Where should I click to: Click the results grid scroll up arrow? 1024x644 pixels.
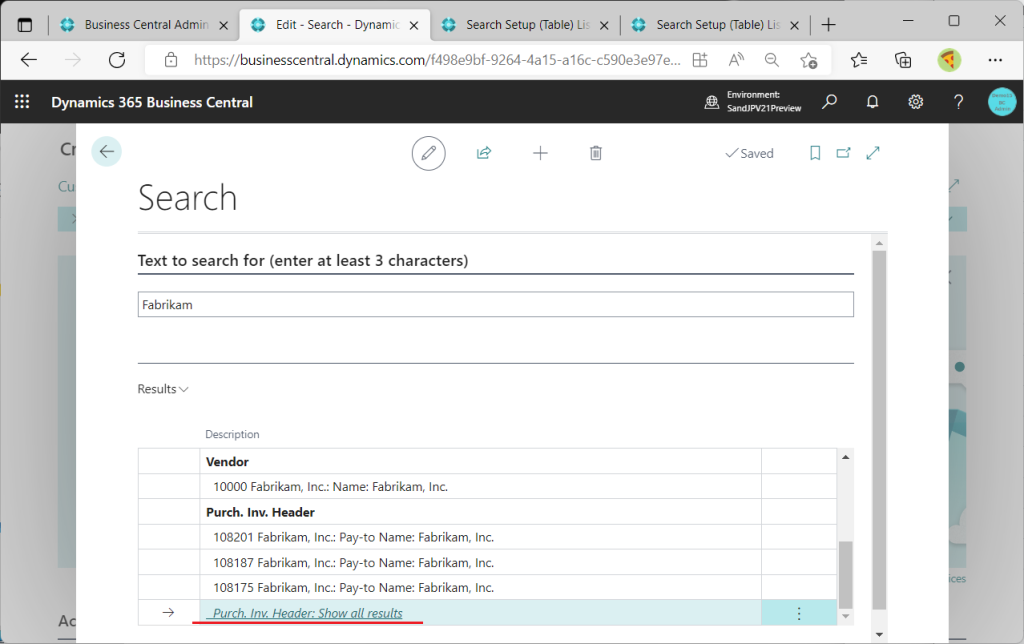click(846, 457)
